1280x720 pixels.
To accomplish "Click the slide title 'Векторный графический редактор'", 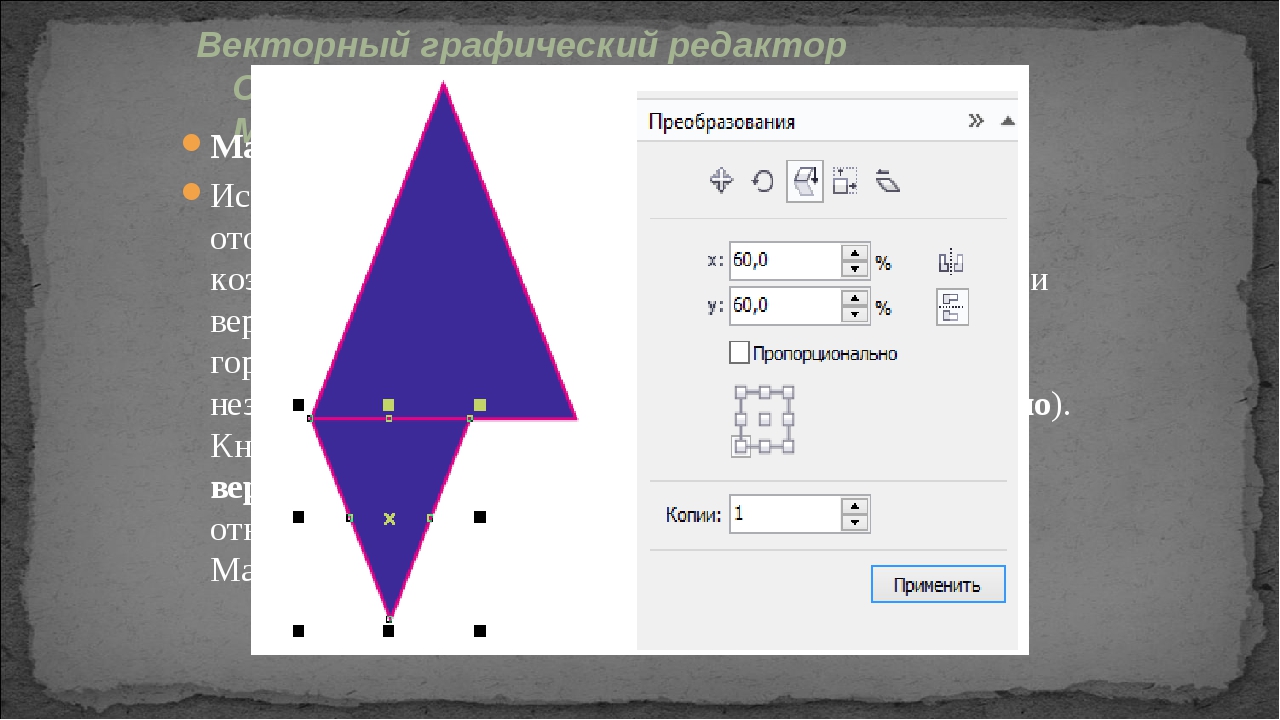I will click(521, 45).
